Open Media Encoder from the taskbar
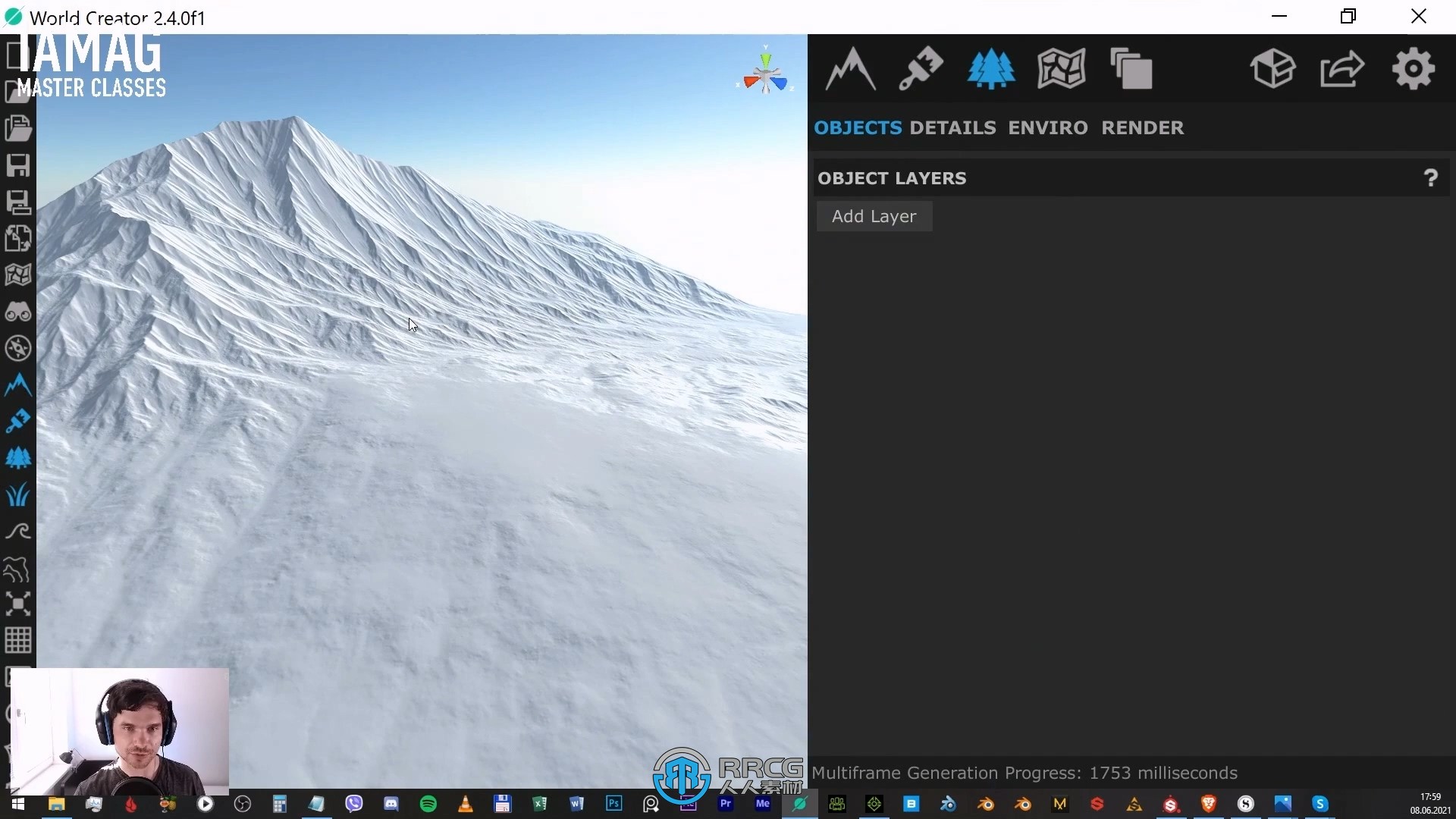This screenshot has width=1456, height=819. click(x=763, y=804)
